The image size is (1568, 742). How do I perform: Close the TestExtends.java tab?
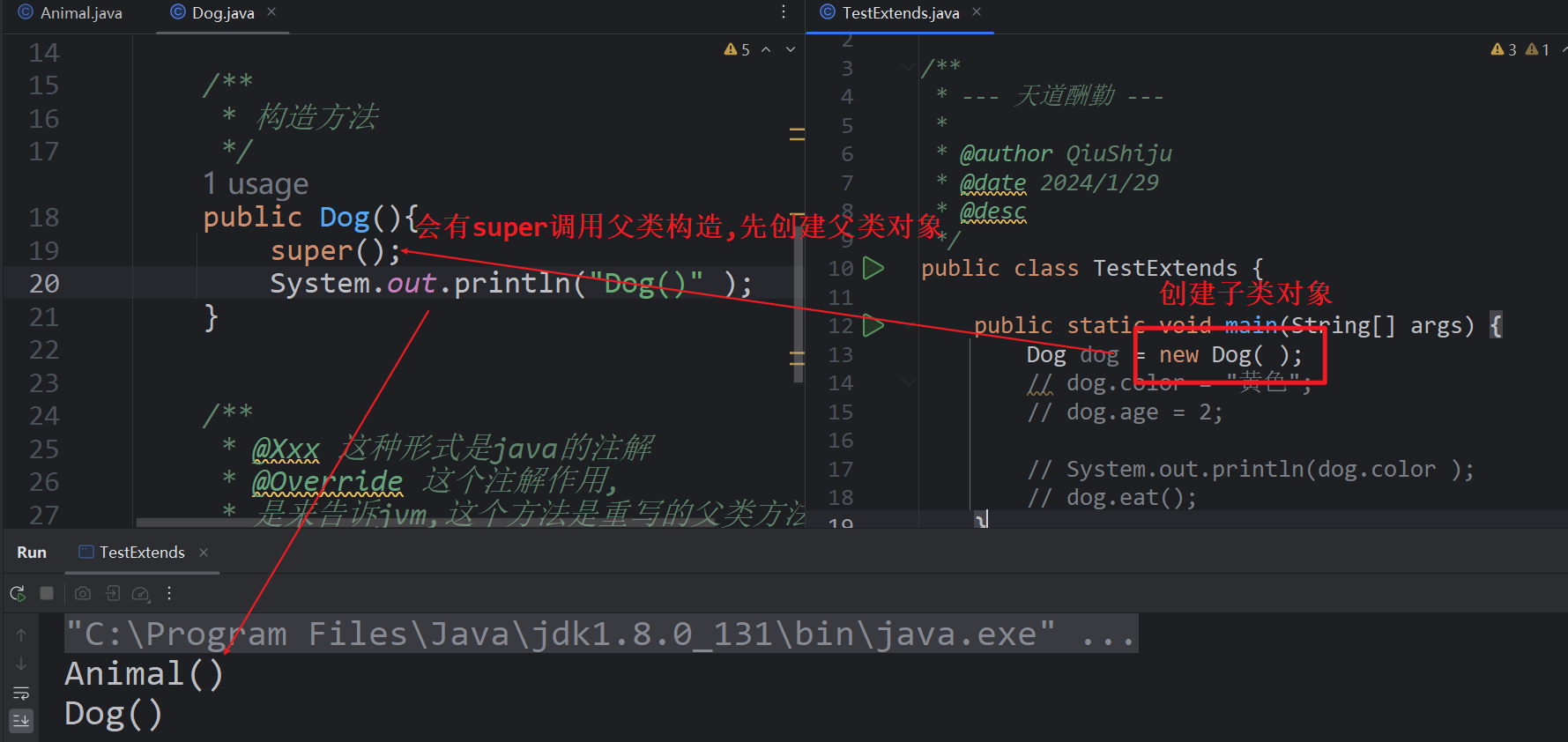pyautogui.click(x=977, y=12)
